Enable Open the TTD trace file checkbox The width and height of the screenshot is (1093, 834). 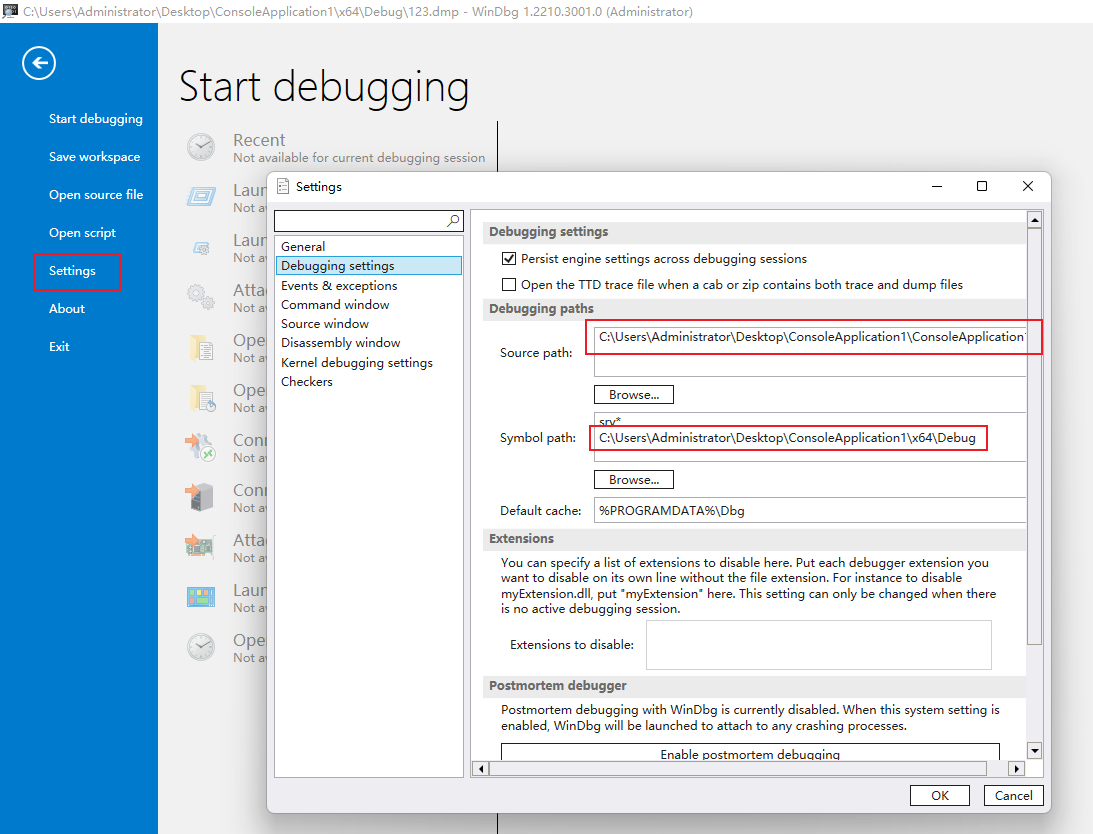(509, 285)
